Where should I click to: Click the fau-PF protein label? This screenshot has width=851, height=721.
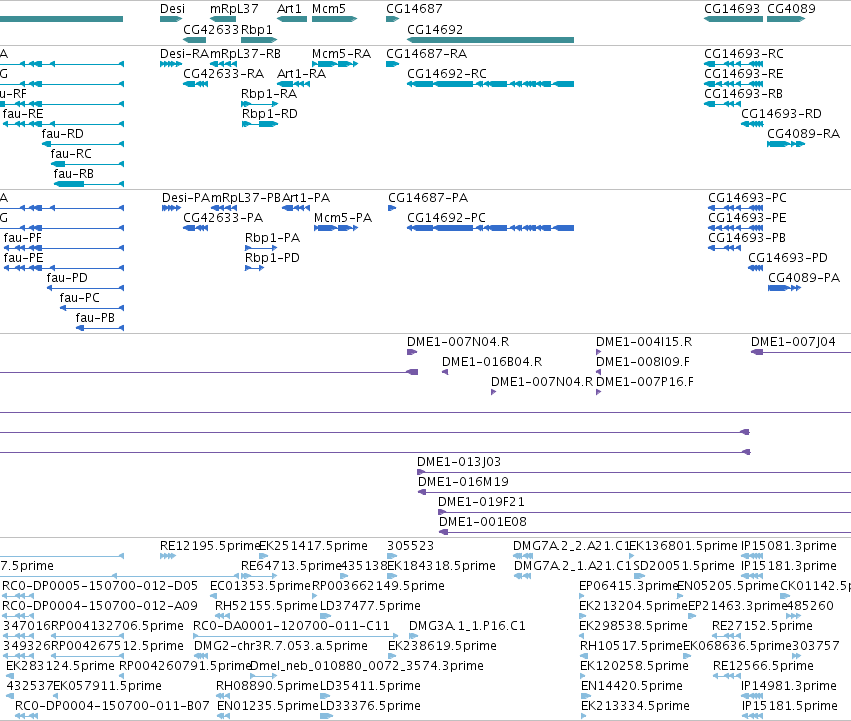(x=22, y=238)
